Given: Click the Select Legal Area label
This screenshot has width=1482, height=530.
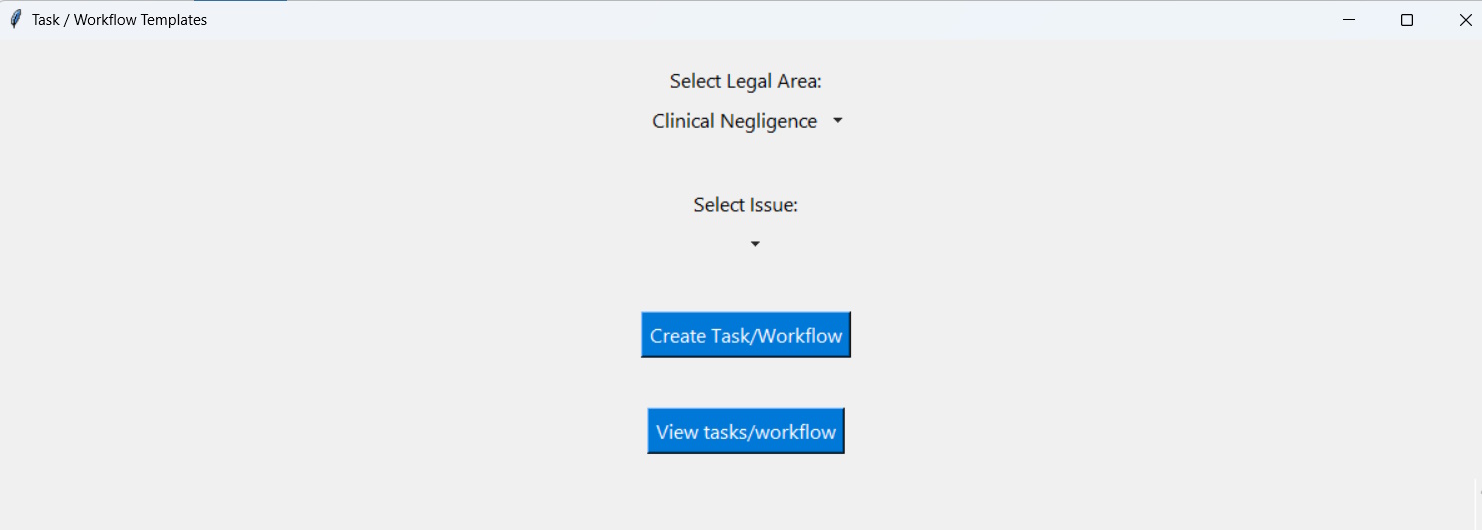Looking at the screenshot, I should click(746, 81).
